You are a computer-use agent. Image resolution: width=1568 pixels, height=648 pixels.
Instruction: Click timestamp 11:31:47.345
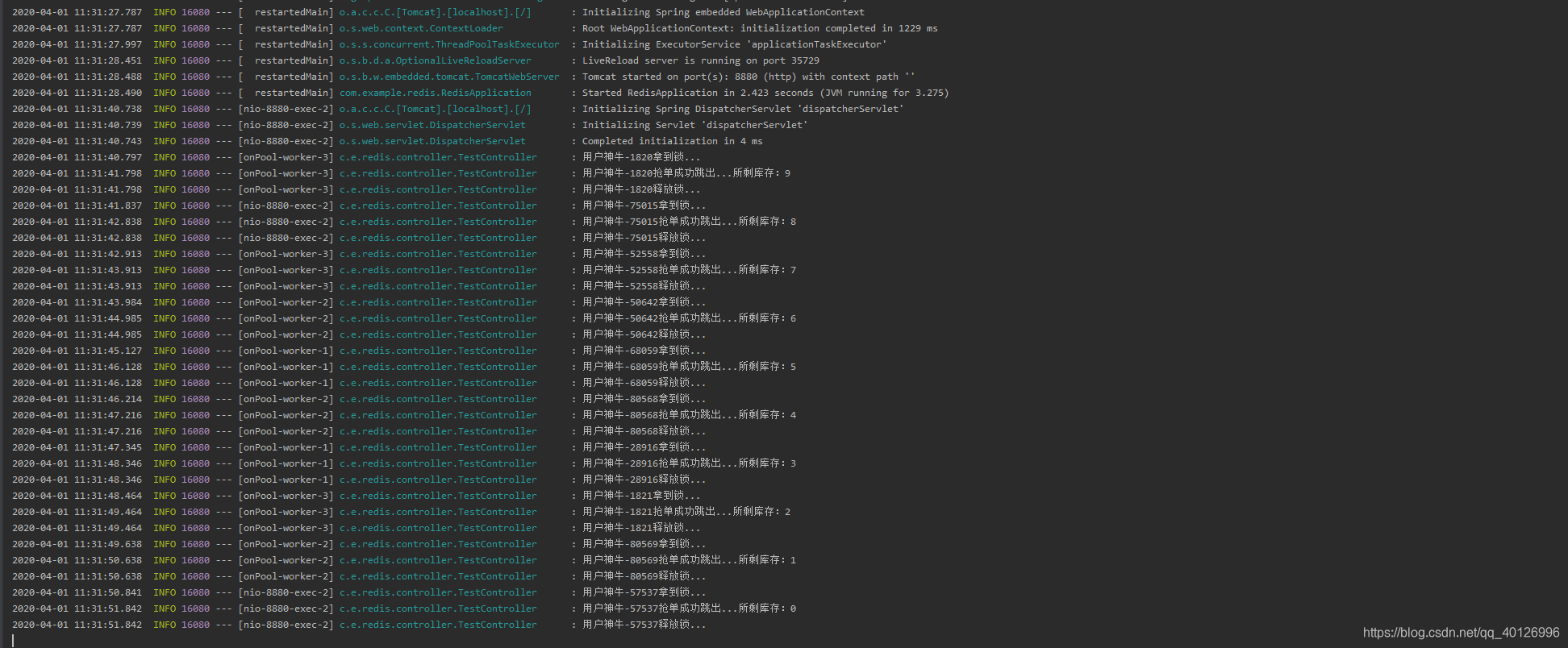108,447
